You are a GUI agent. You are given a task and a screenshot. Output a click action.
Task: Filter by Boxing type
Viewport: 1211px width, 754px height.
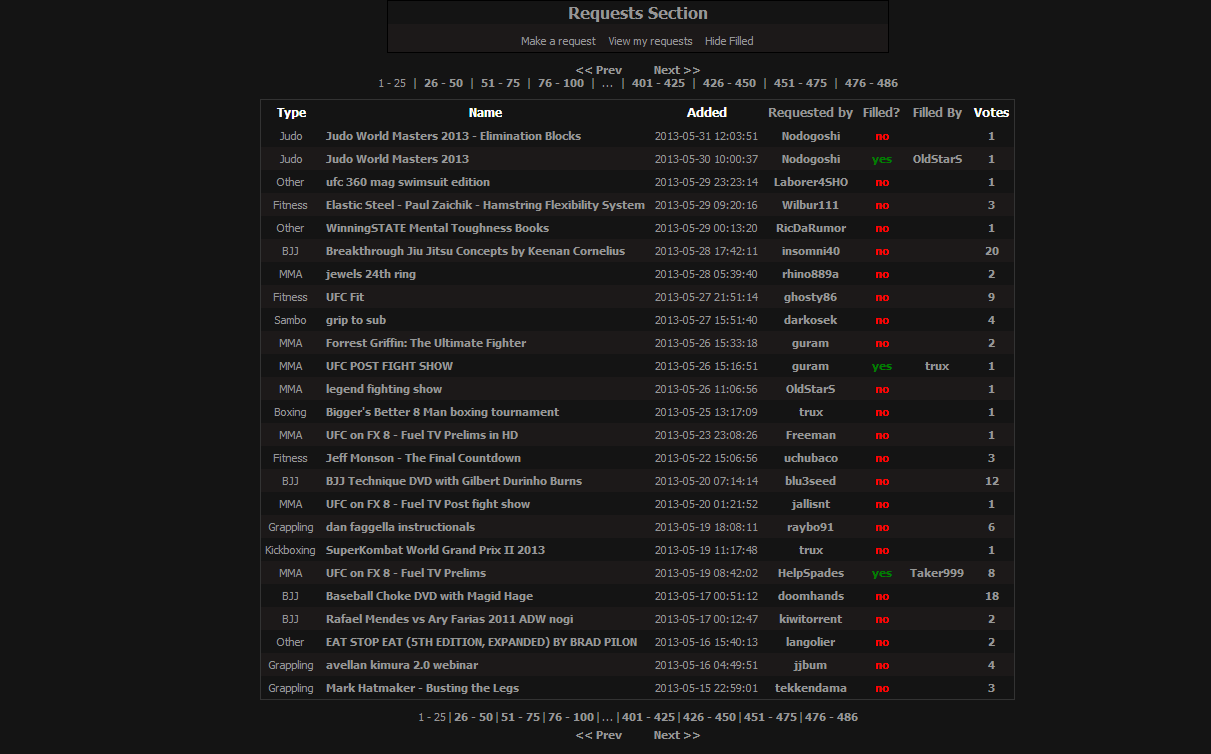point(290,412)
